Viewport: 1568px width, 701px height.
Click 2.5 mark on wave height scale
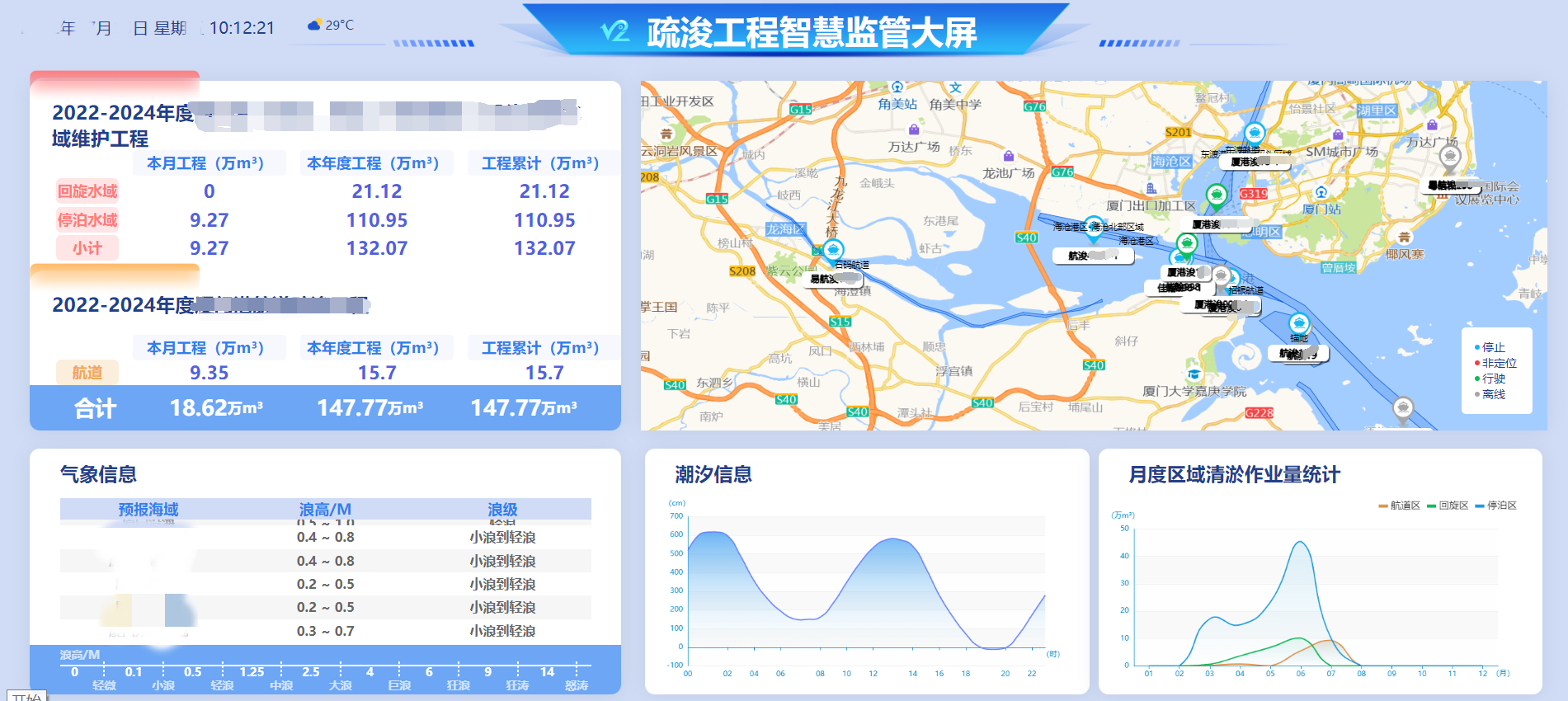point(311,671)
